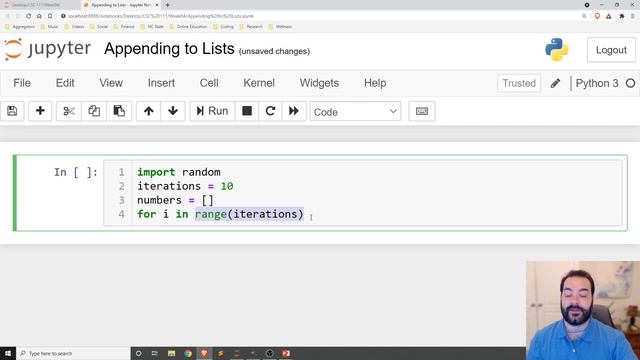Screen dimensions: 640x360
Task: Open the Edit menu
Action: 65,83
